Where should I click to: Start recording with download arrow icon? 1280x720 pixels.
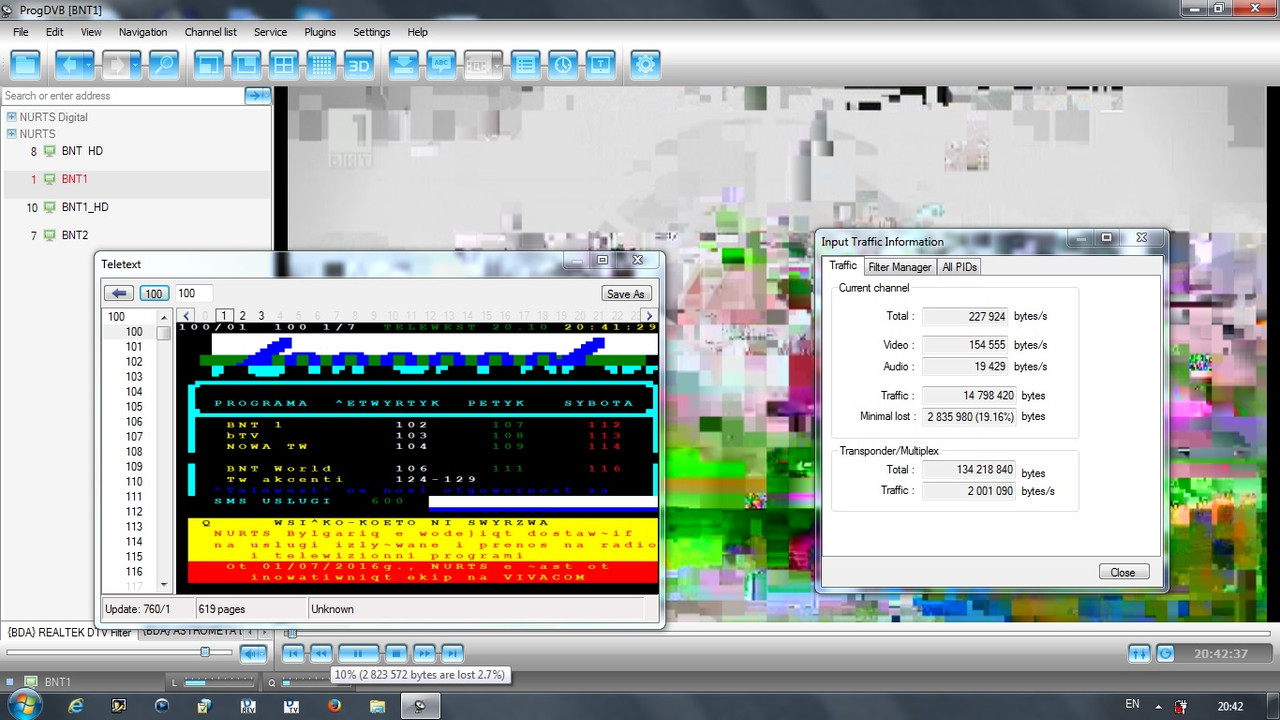click(x=403, y=65)
